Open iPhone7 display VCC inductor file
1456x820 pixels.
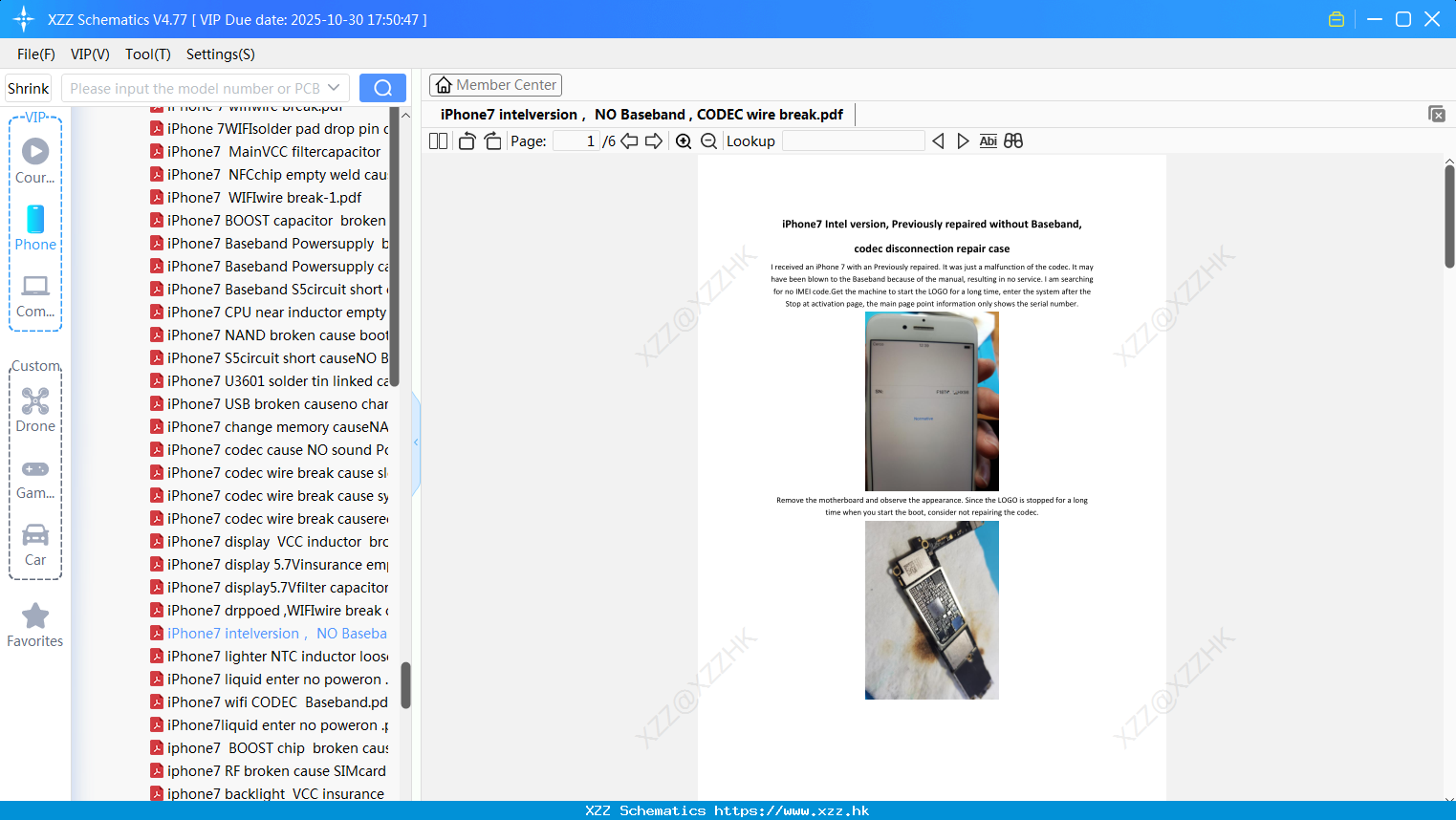(269, 542)
